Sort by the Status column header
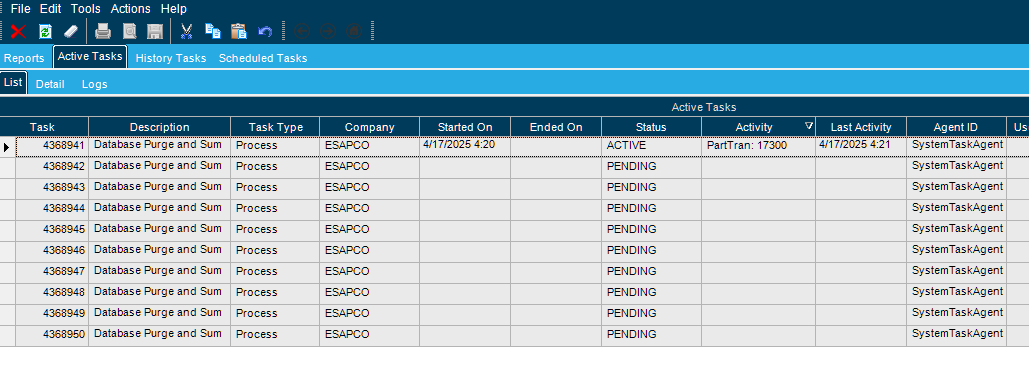1029x370 pixels. [651, 127]
